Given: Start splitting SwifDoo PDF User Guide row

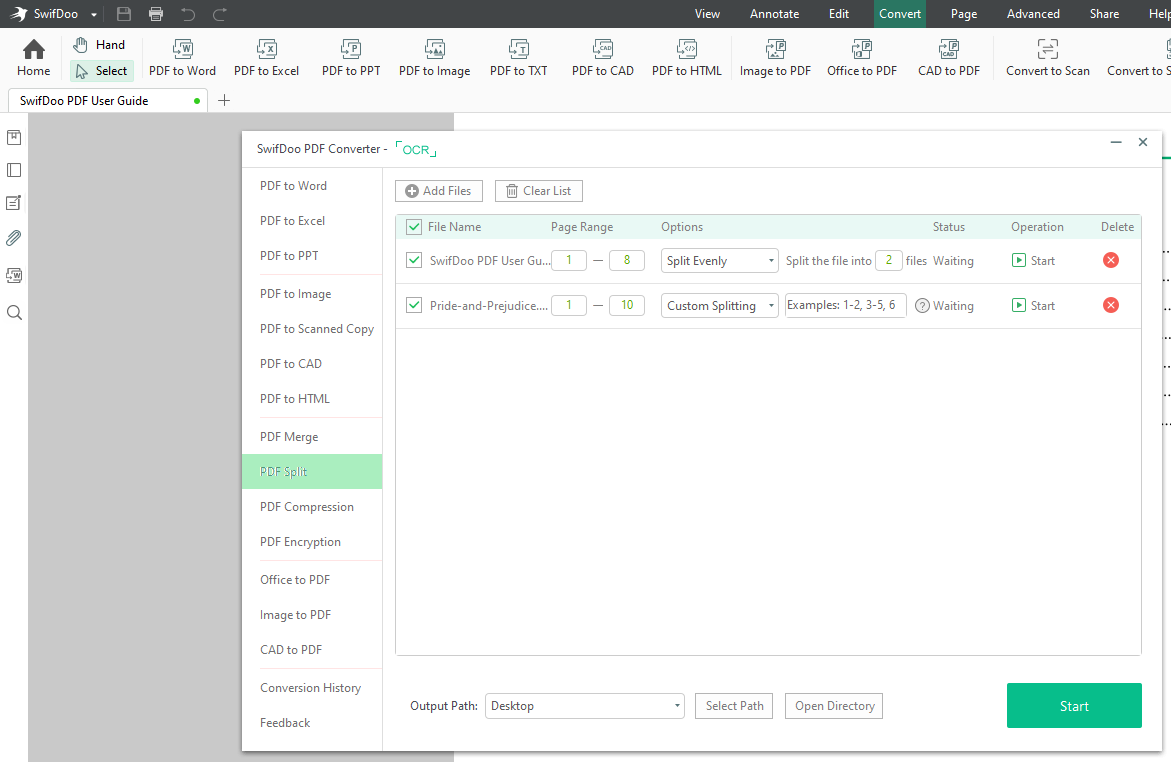Looking at the screenshot, I should [1034, 261].
